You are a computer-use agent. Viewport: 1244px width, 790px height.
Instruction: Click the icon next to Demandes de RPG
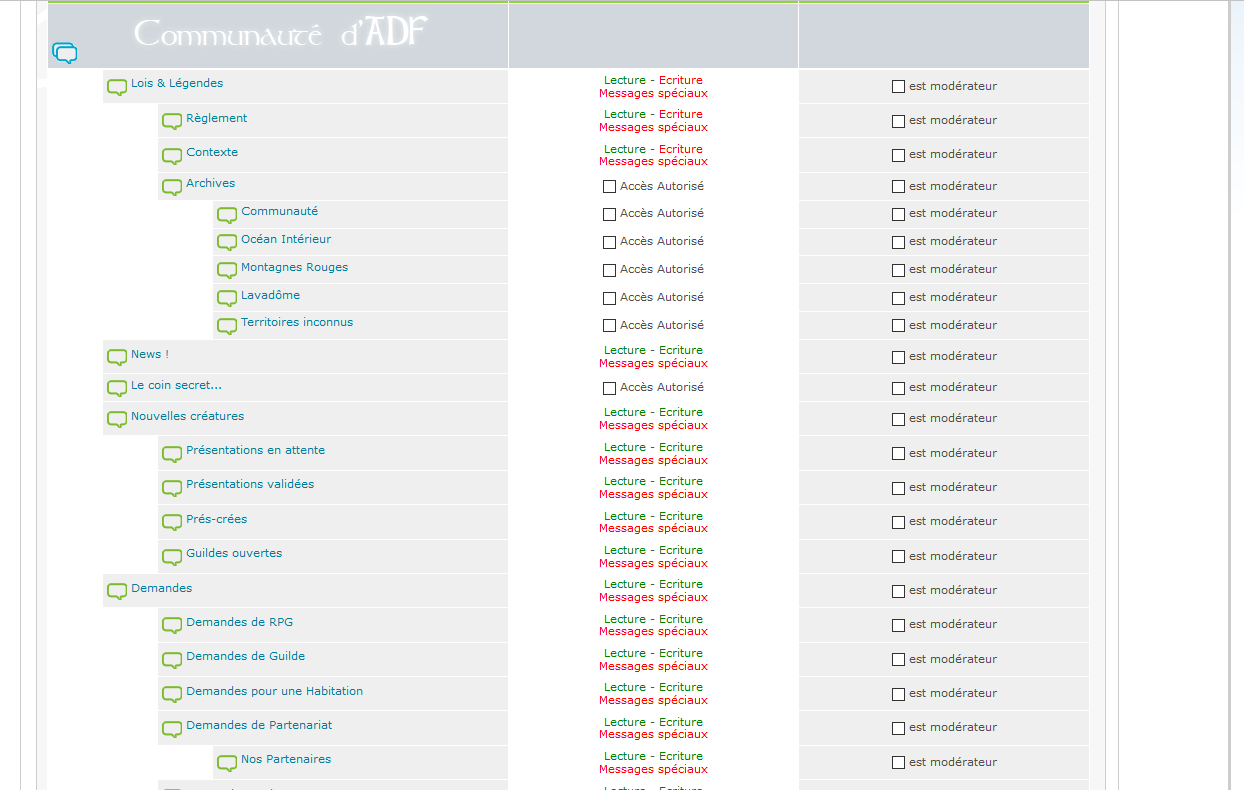click(x=172, y=627)
